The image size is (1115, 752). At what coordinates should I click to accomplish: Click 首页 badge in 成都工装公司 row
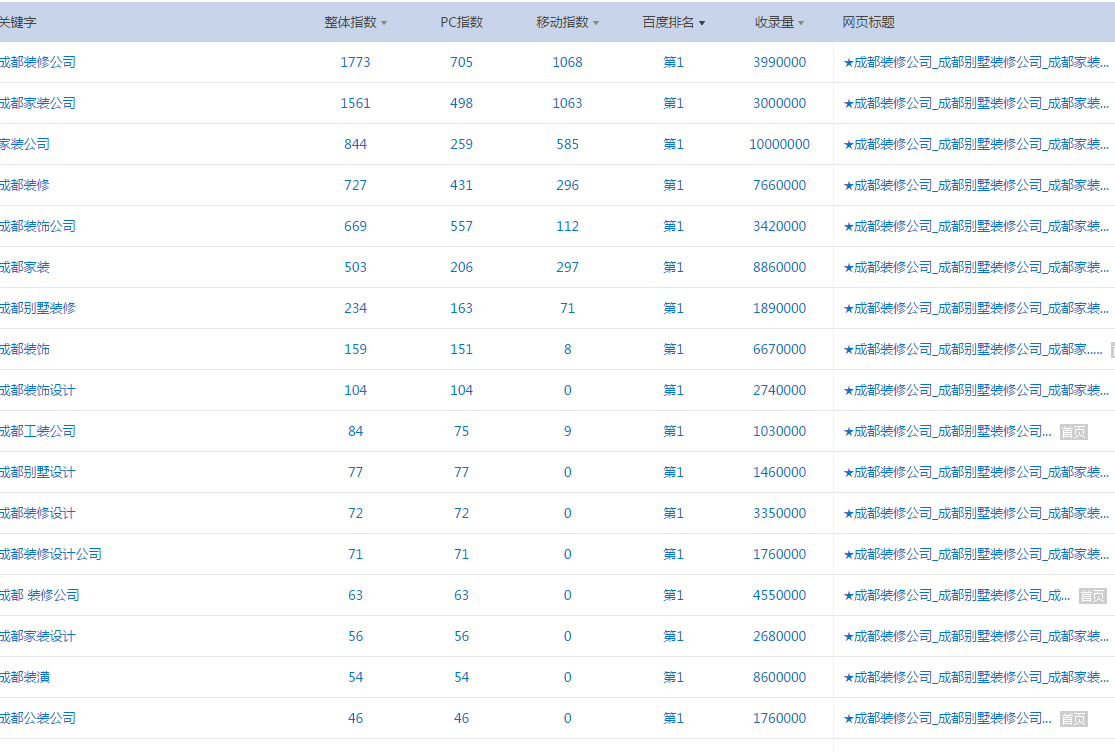1073,432
